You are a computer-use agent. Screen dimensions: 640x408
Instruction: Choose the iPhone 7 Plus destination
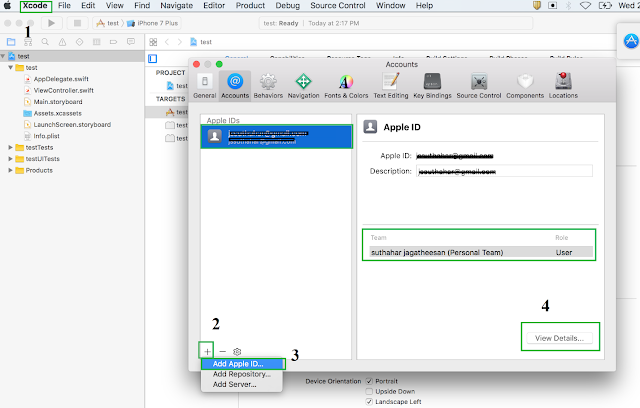point(153,23)
